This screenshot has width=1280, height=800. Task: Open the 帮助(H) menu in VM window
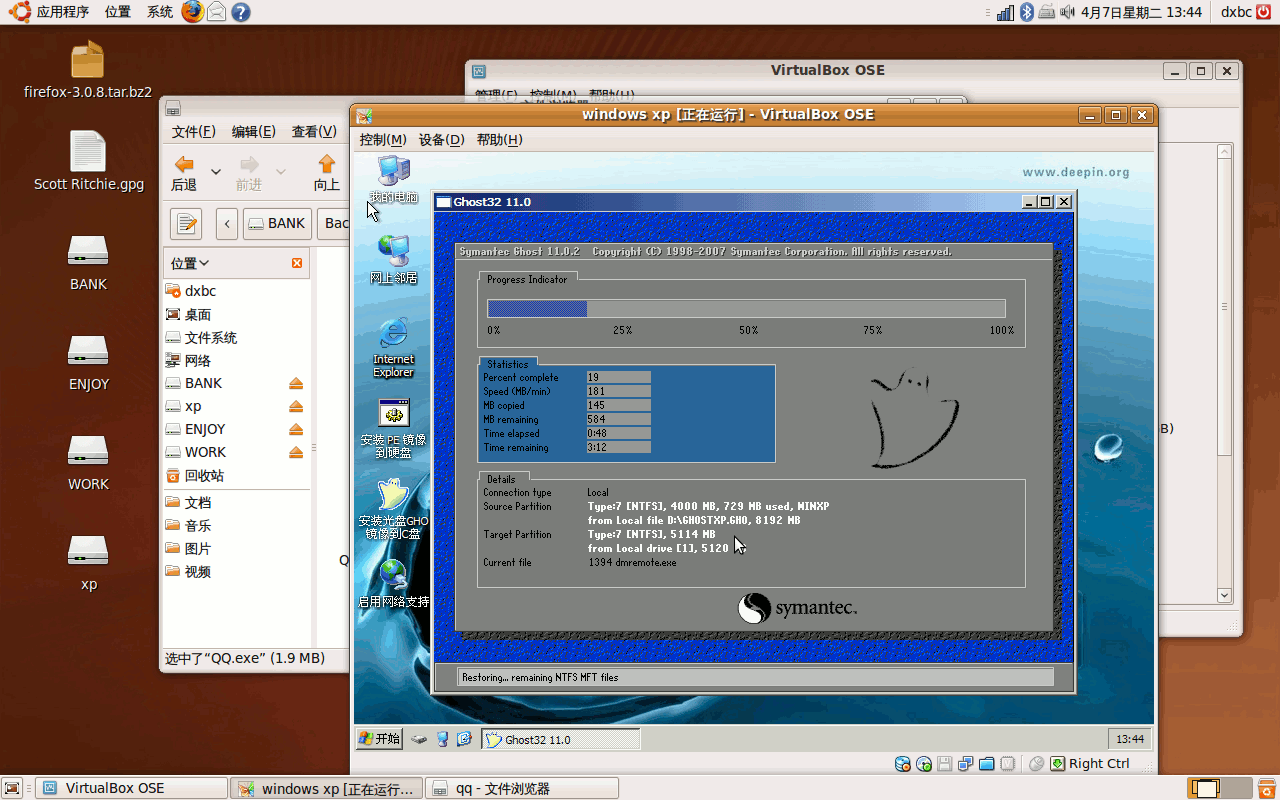point(499,140)
